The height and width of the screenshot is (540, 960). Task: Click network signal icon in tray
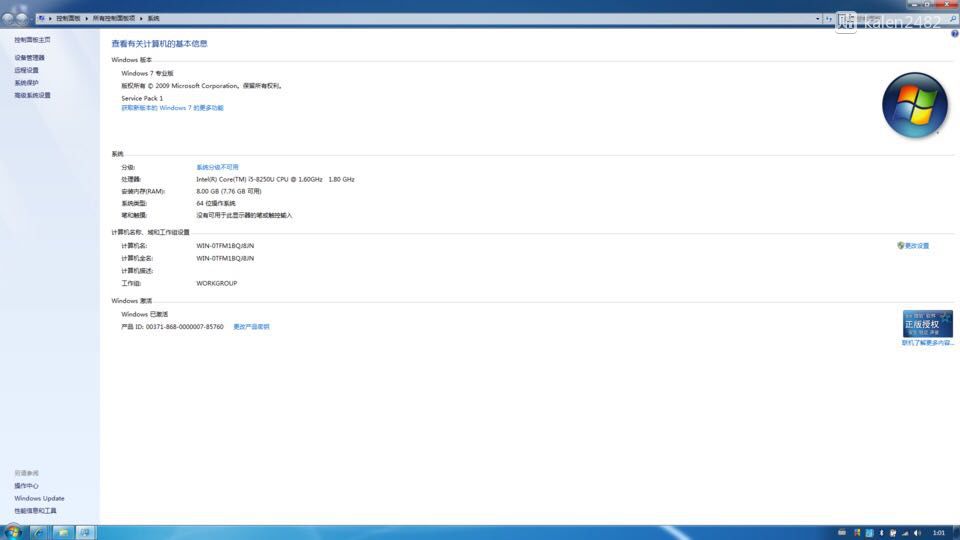tap(905, 533)
